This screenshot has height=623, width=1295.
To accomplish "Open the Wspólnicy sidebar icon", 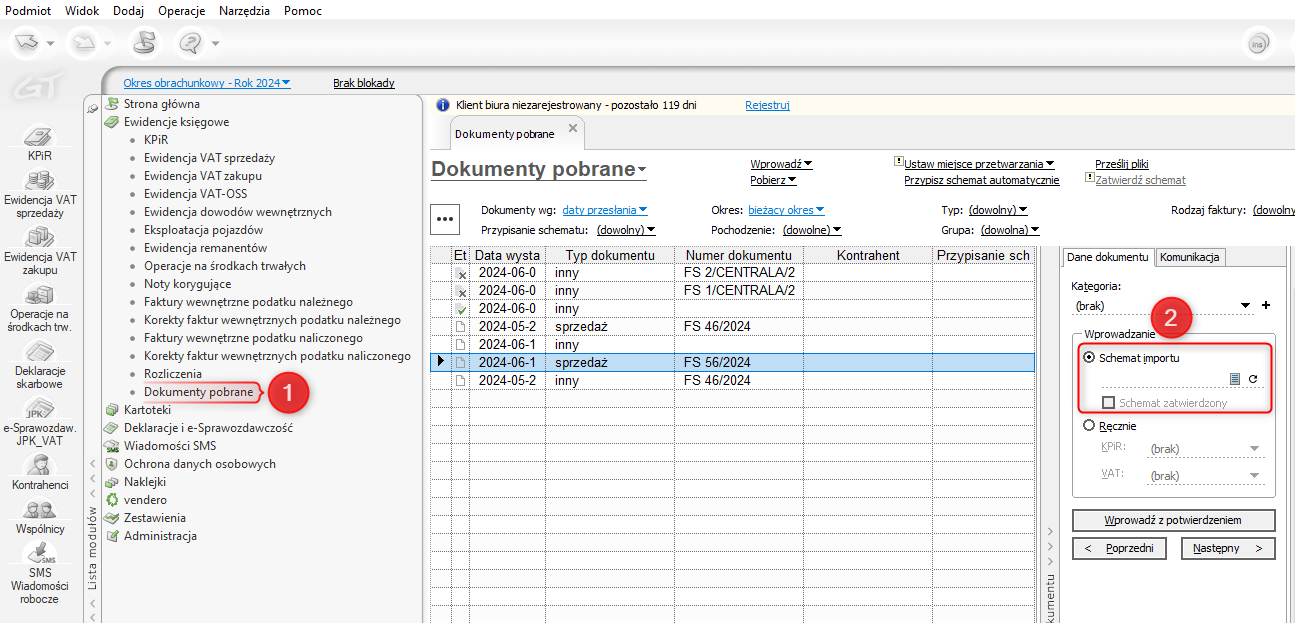I will (40, 511).
